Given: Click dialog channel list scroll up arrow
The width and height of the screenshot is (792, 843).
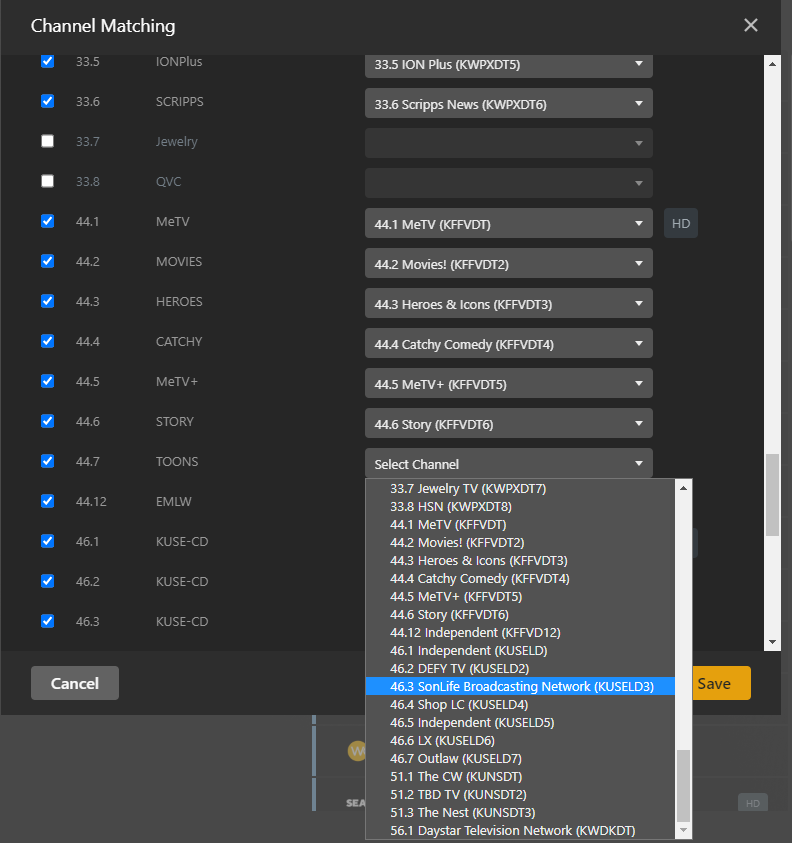Looking at the screenshot, I should 772,64.
